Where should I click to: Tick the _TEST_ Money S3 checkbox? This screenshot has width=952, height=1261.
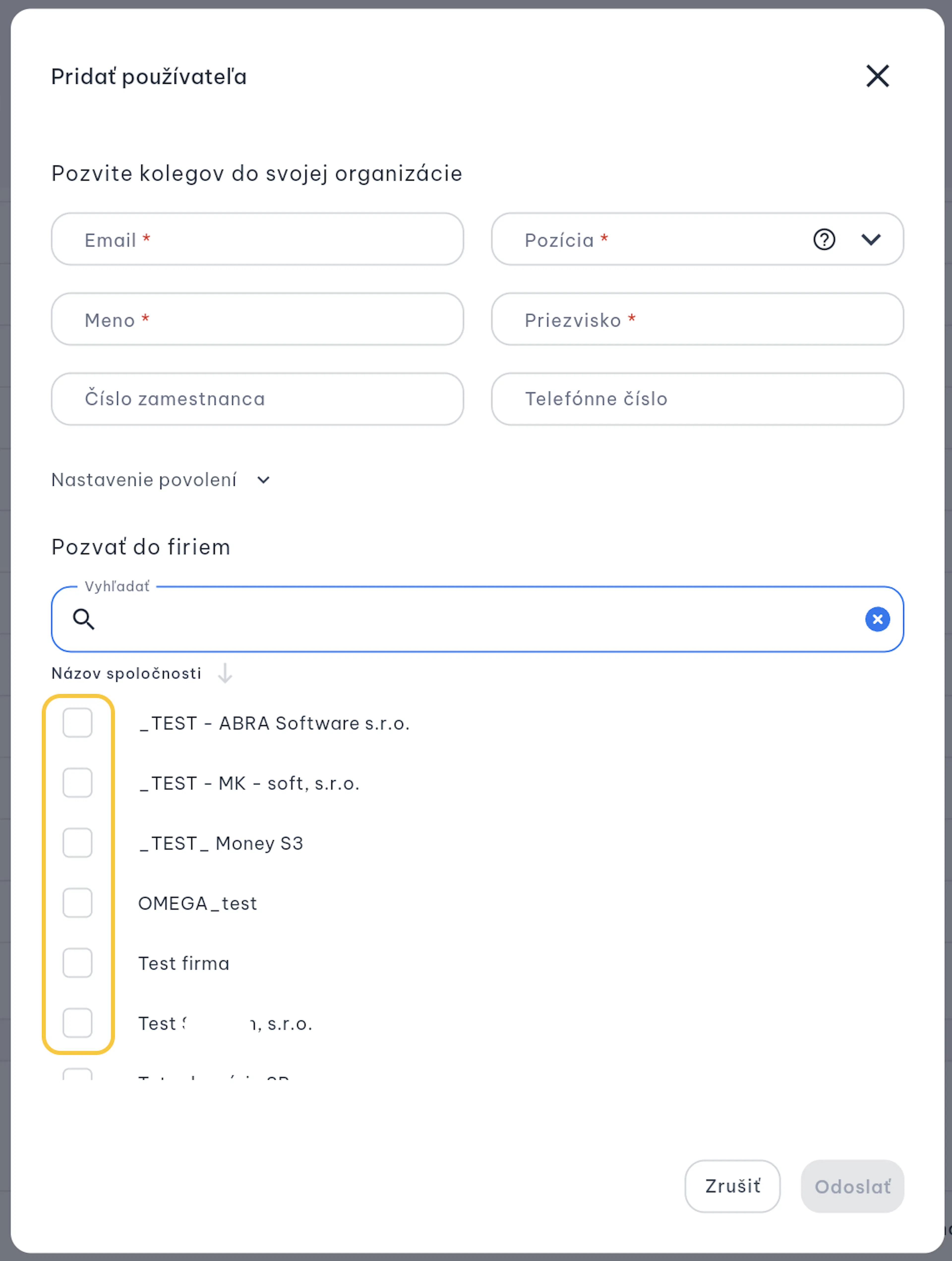(x=78, y=843)
